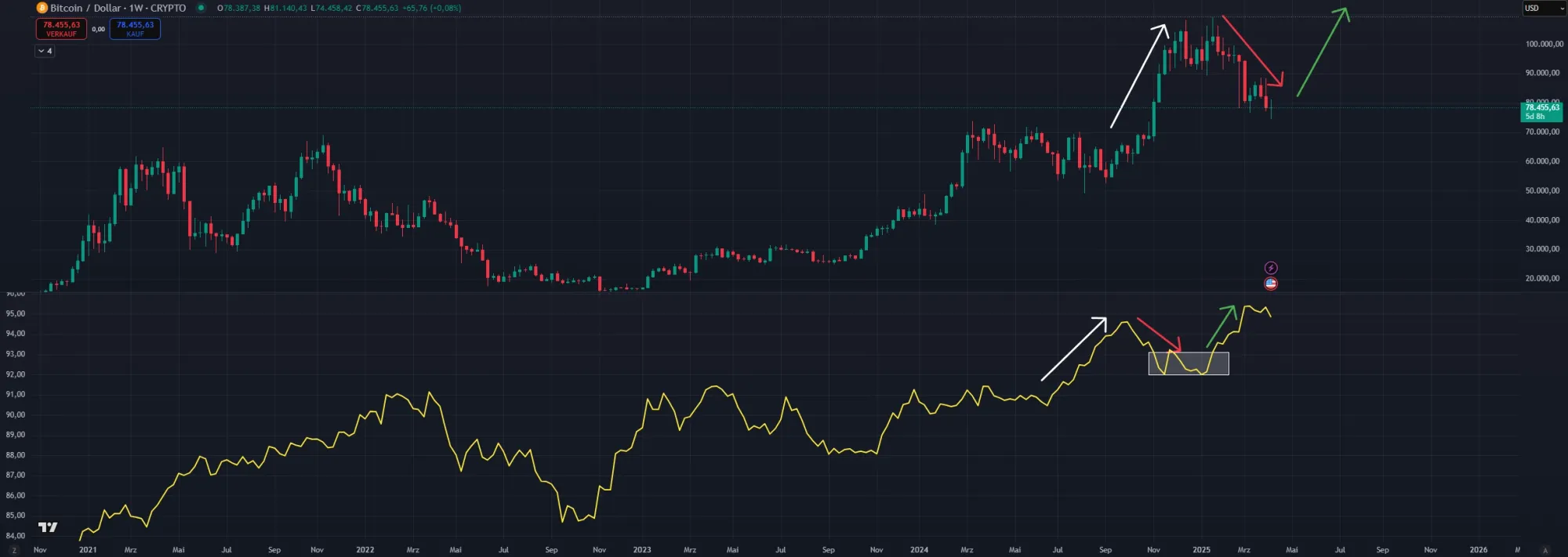Viewport: 1568px width, 557px height.
Task: Click the small '2' badge beside the time axis
Action: [x=14, y=551]
